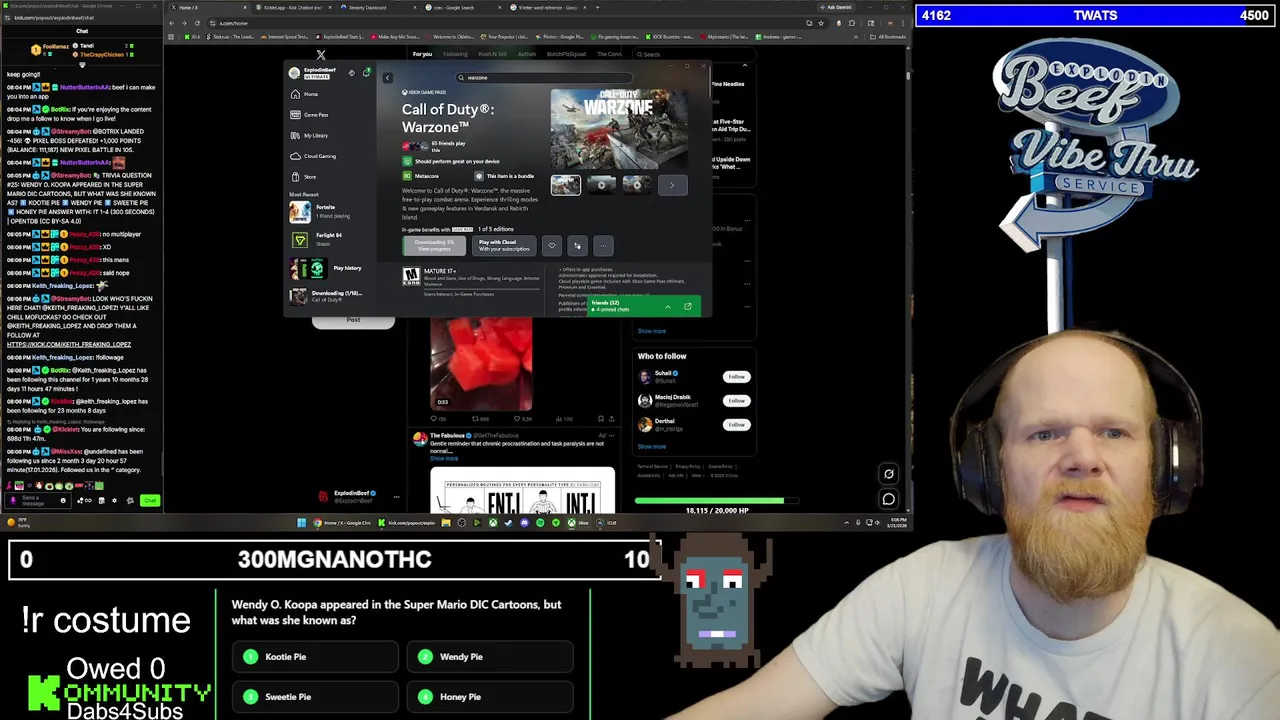
Task: Open a new browser tab
Action: click(x=598, y=7)
